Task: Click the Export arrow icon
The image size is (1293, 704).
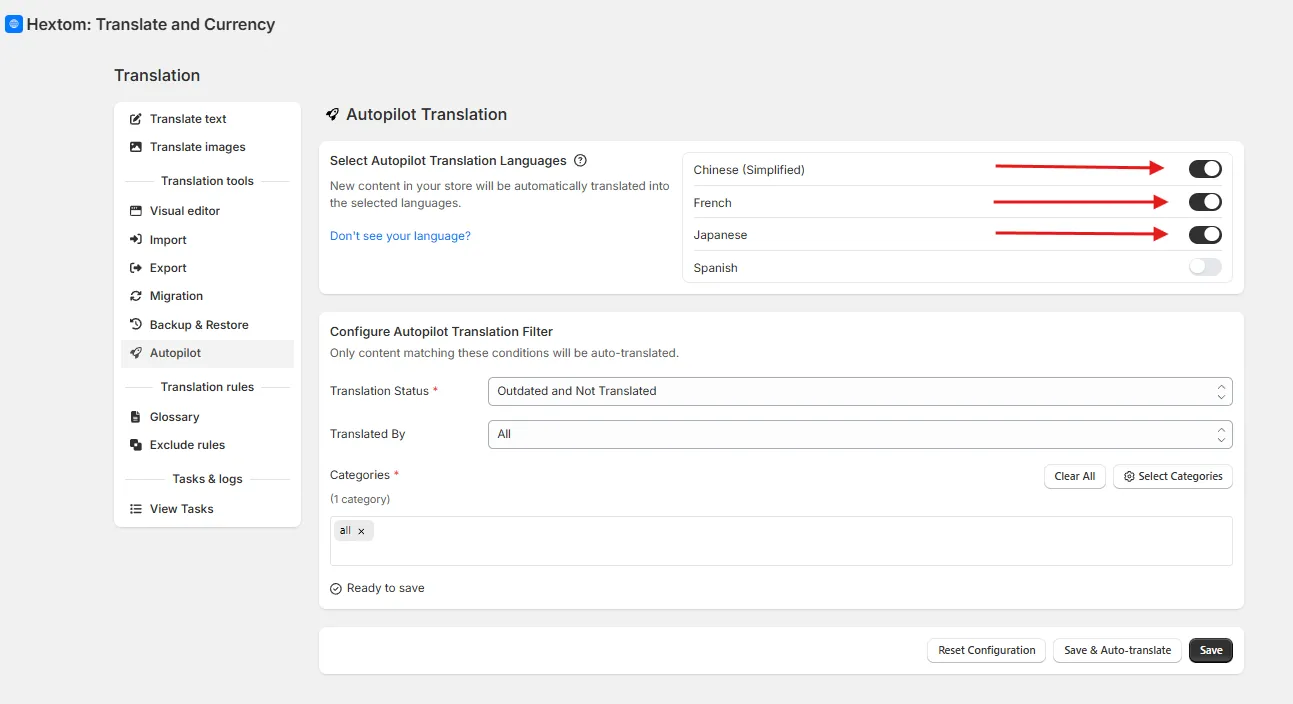Action: (x=136, y=268)
